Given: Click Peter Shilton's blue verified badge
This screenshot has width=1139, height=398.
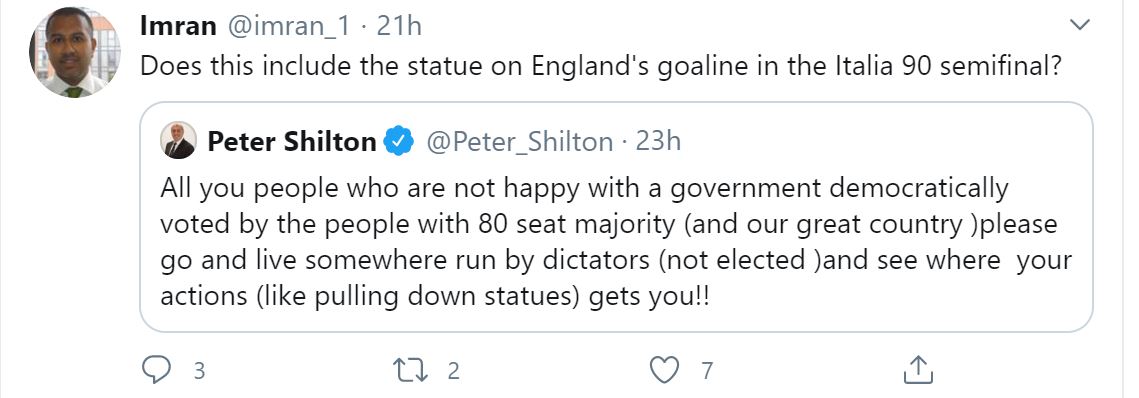Looking at the screenshot, I should tap(399, 141).
